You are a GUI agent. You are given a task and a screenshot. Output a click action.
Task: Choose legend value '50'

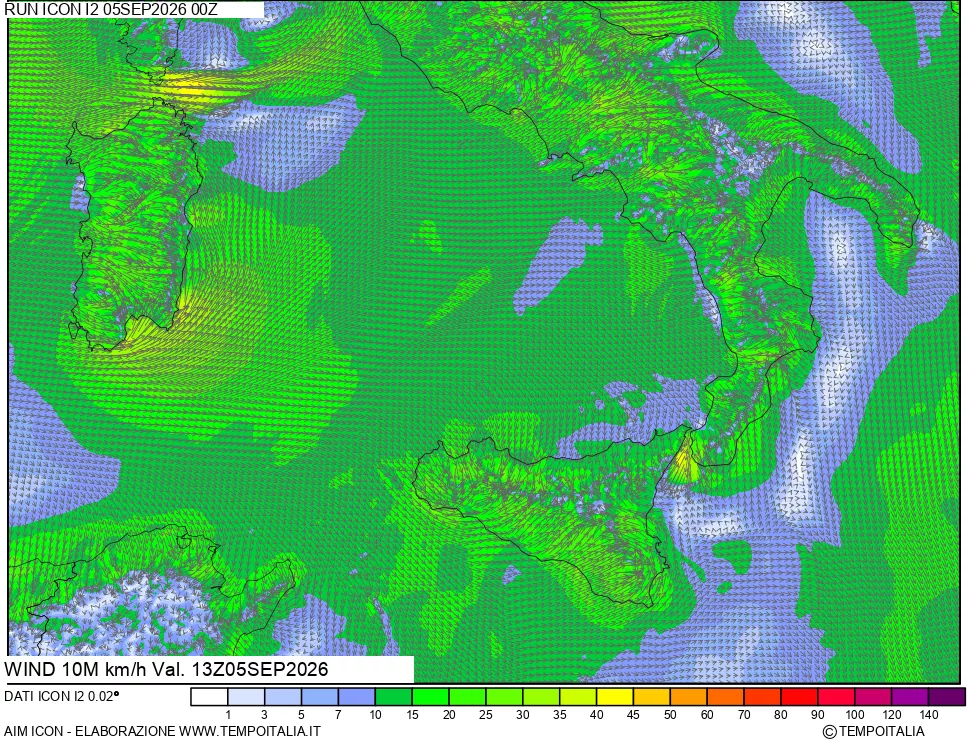pyautogui.click(x=670, y=715)
